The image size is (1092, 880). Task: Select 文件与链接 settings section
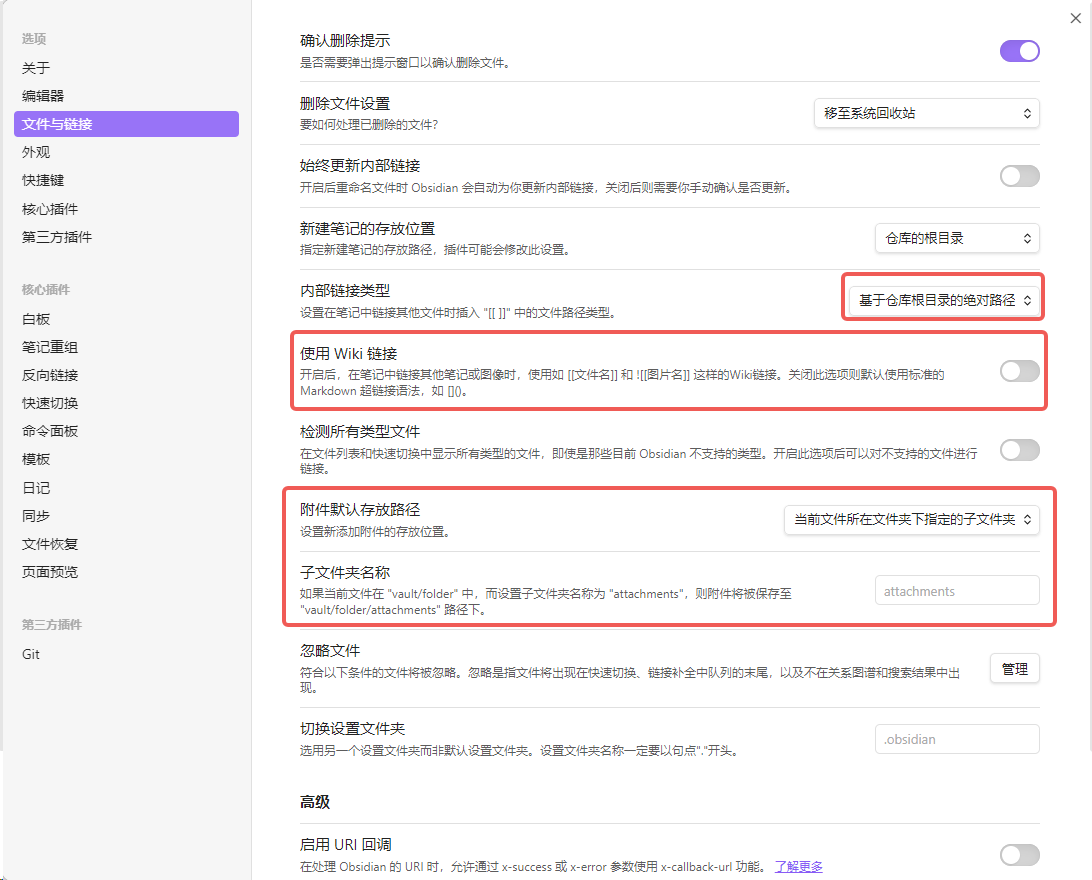coord(126,124)
